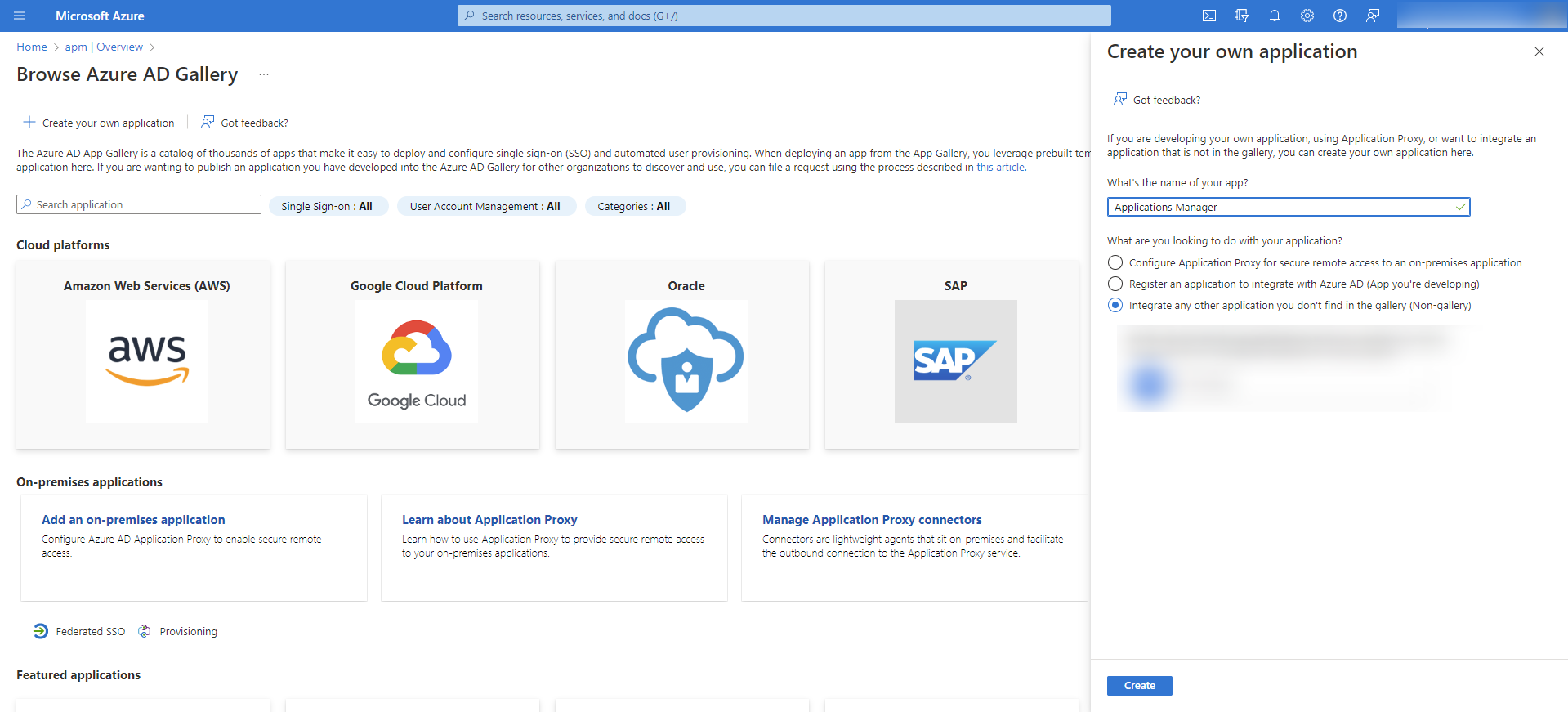The width and height of the screenshot is (1568, 712).
Task: Select Integrate any other application (Non-gallery) option
Action: (x=1115, y=305)
